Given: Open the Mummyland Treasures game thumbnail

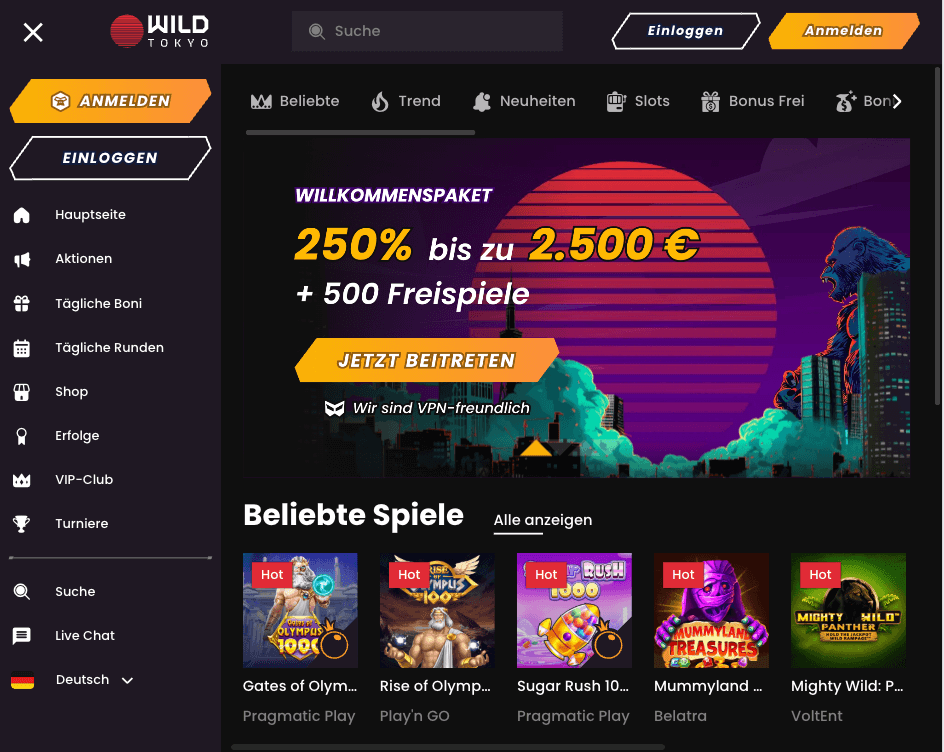Looking at the screenshot, I should (x=711, y=610).
